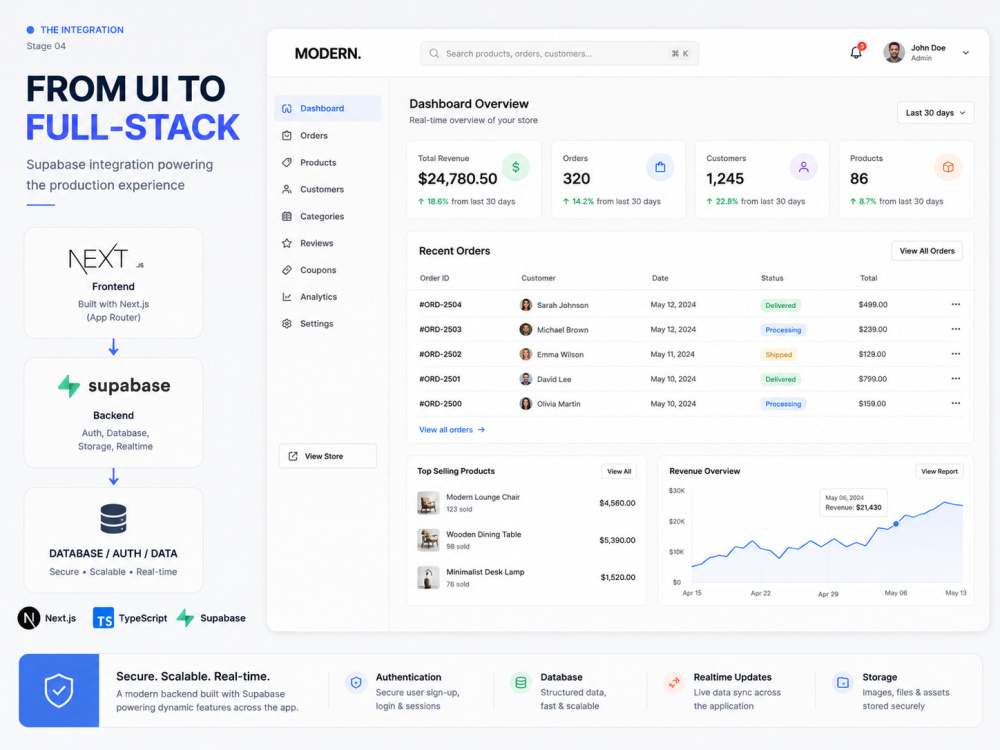Viewport: 1000px width, 750px height.
Task: Click the Database feature icon
Action: 520,682
